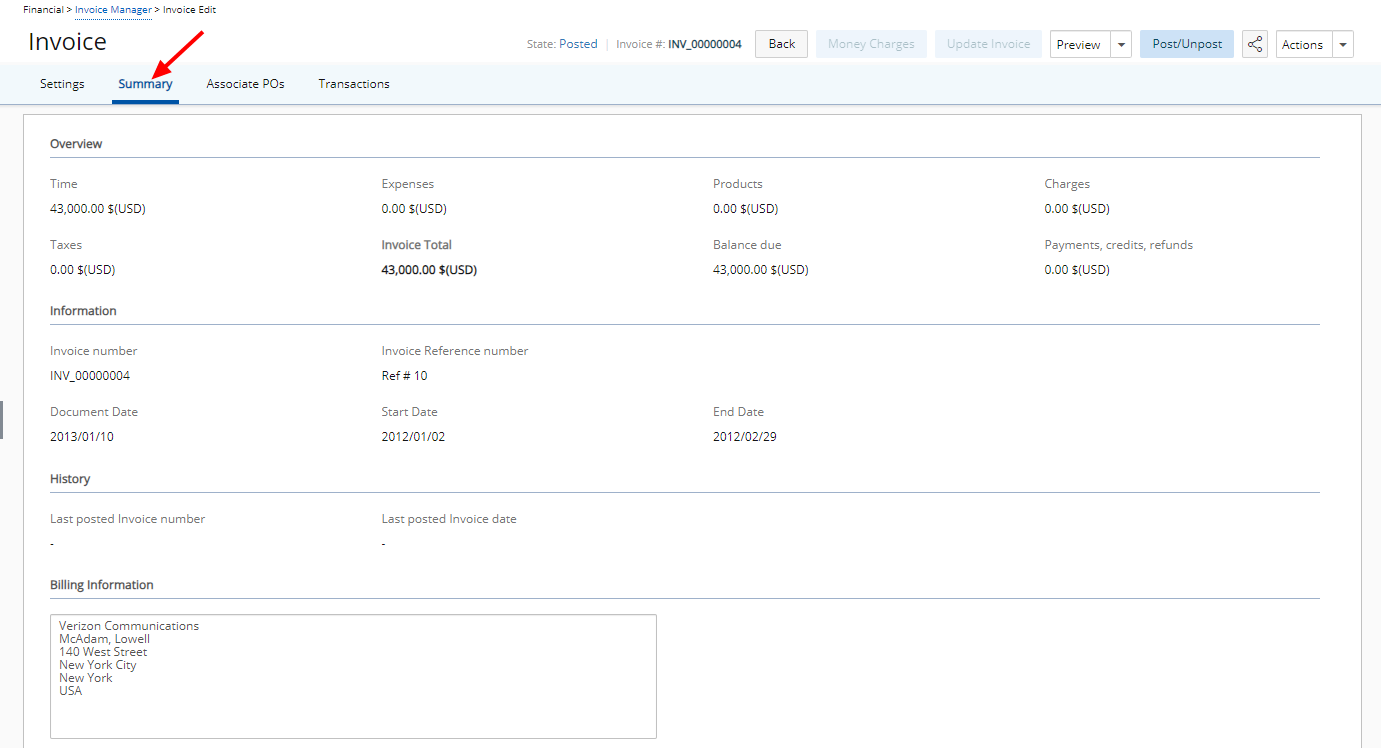
Task: Click the Time amount 43,000.00 $(USD)
Action: coord(98,209)
